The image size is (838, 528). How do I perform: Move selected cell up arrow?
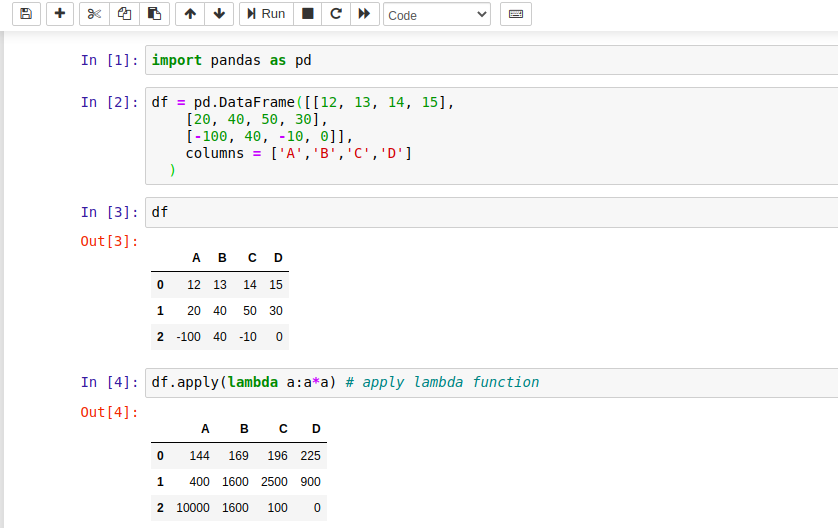click(190, 14)
